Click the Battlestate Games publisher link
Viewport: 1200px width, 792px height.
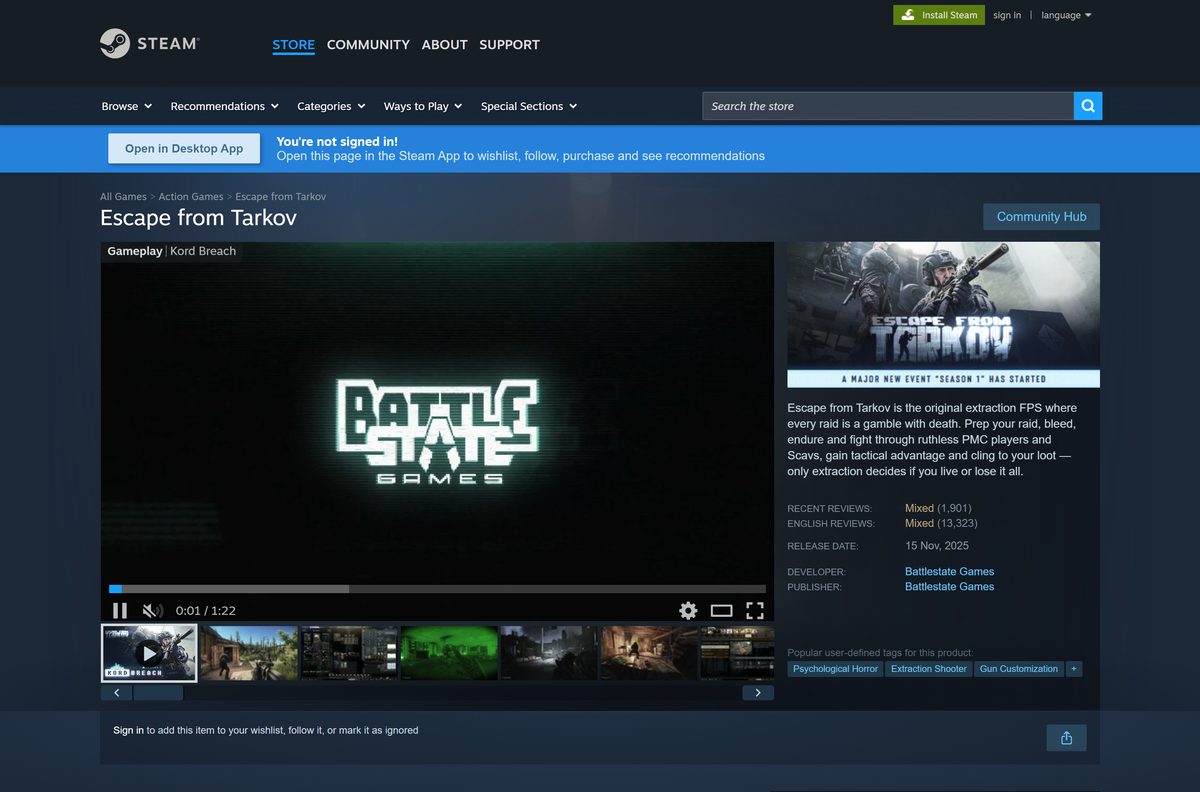[x=949, y=587]
